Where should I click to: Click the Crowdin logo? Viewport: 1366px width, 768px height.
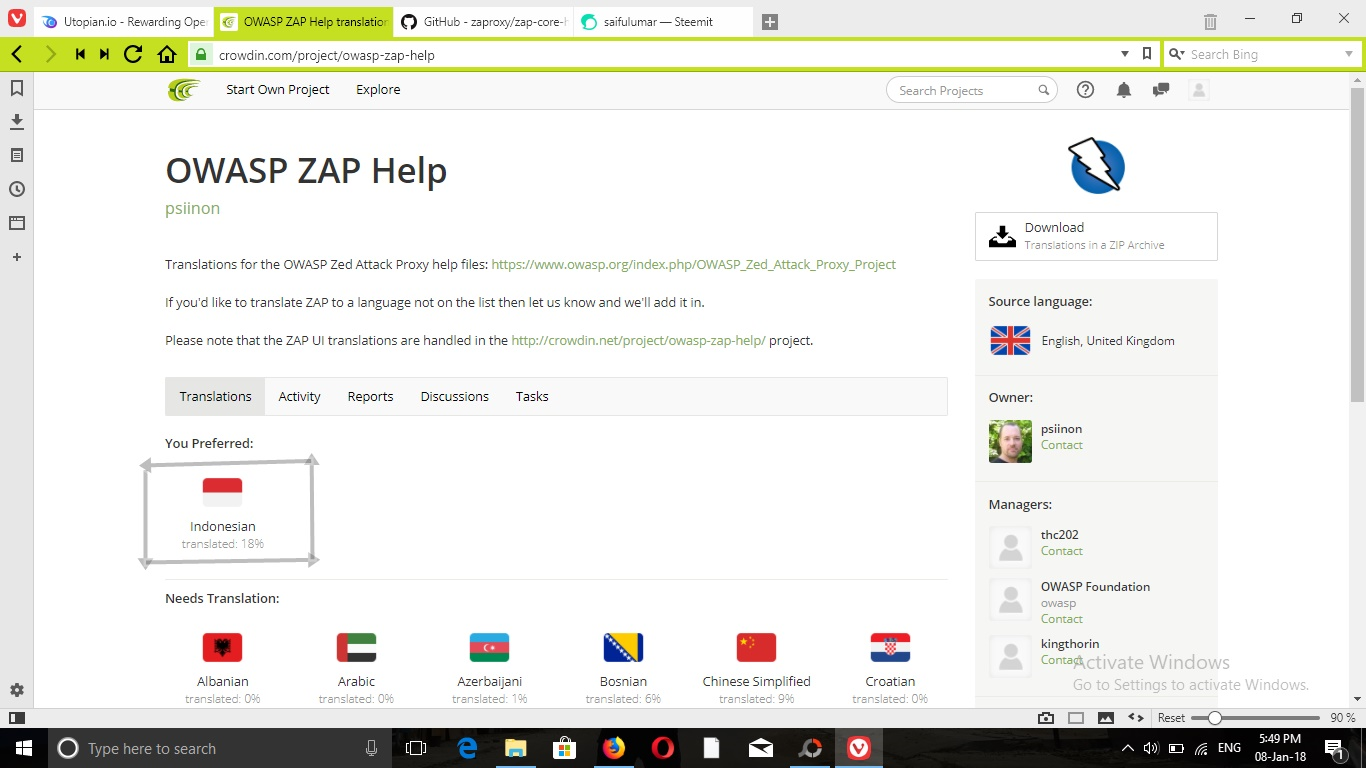click(x=184, y=90)
